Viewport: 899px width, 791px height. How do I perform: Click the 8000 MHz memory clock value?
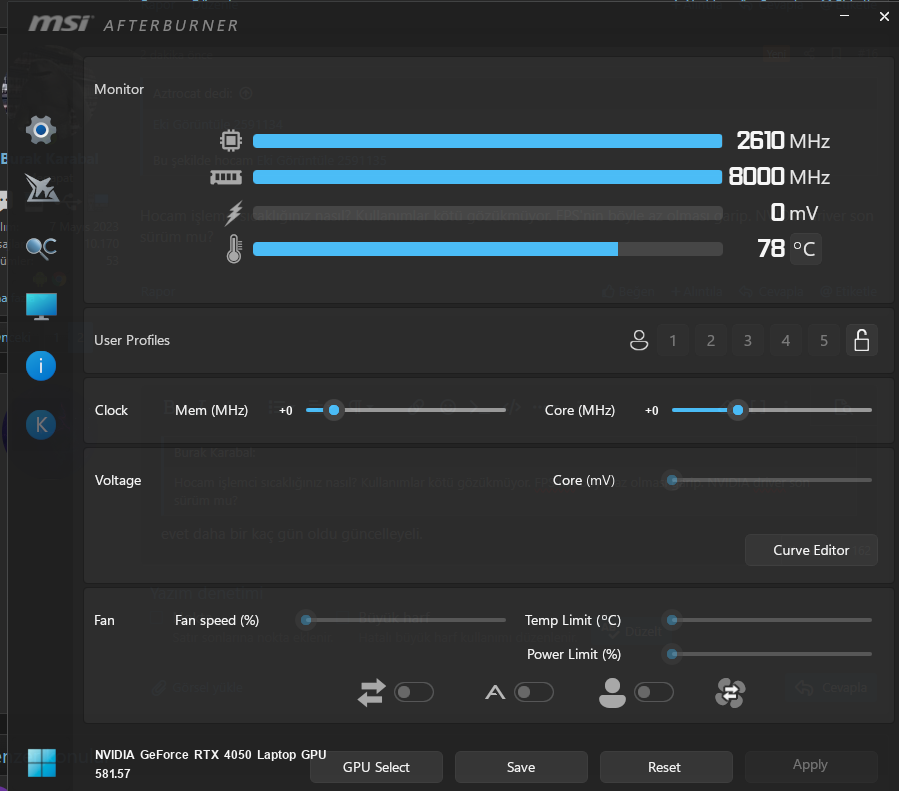tap(779, 177)
